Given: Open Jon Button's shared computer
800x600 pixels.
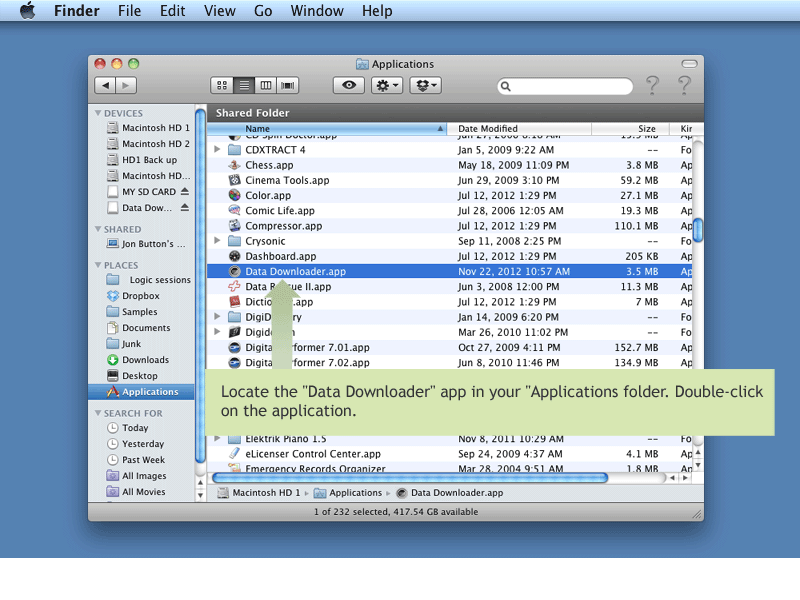Looking at the screenshot, I should click(x=146, y=244).
